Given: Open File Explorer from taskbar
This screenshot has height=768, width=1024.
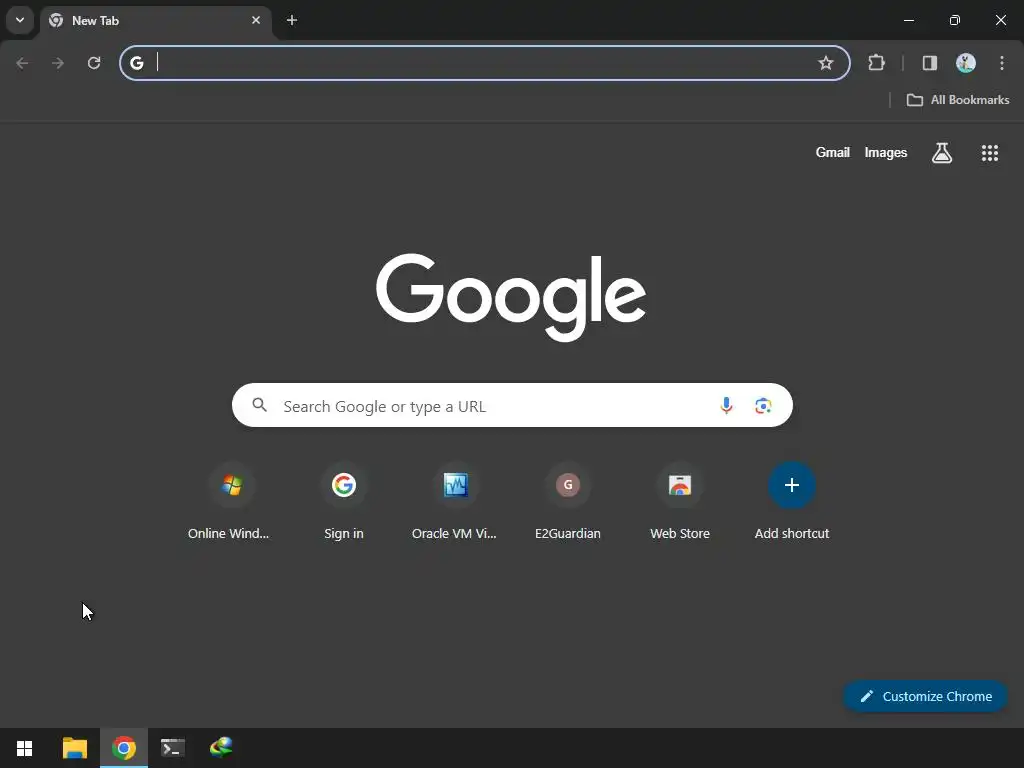Looking at the screenshot, I should [74, 748].
